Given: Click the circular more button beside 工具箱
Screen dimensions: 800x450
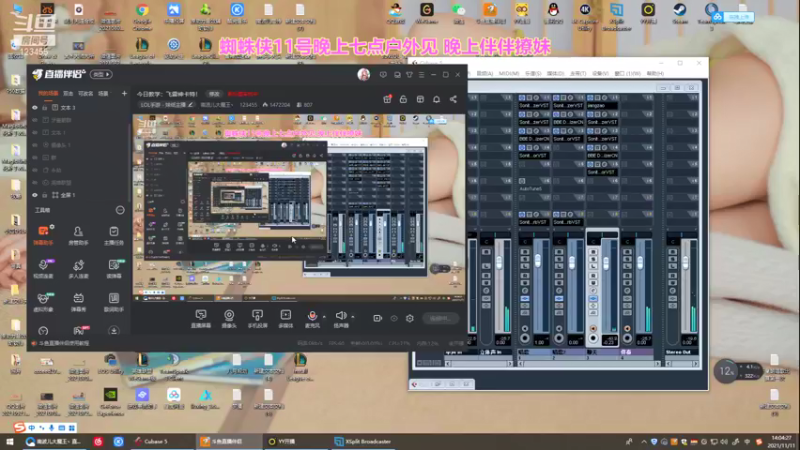Looking at the screenshot, I should pos(120,210).
